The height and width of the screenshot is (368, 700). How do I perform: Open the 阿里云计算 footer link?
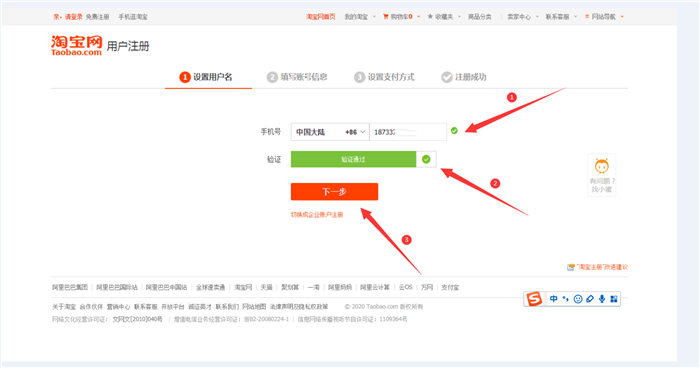375,287
